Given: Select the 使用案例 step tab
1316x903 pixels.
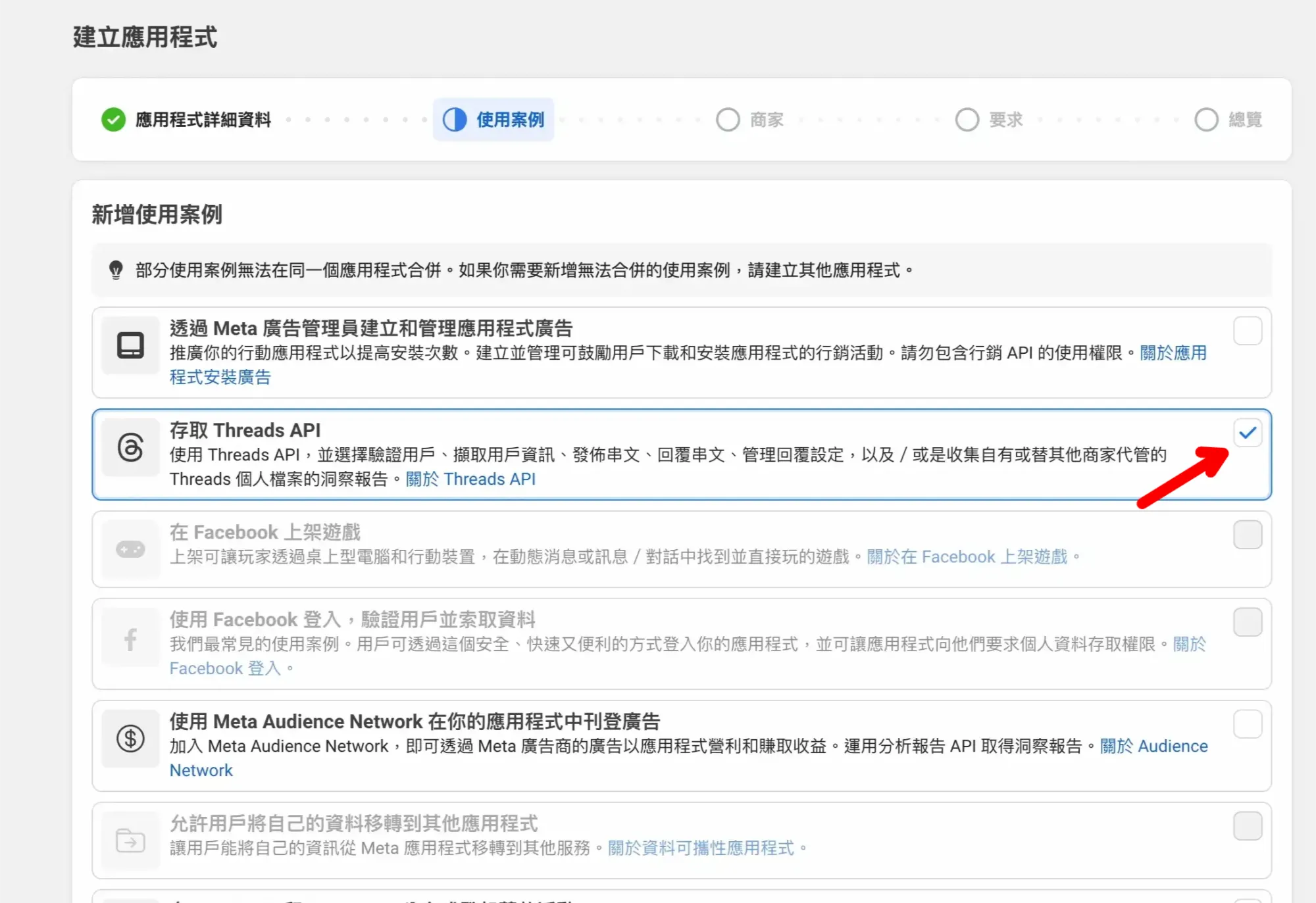Looking at the screenshot, I should pos(493,120).
